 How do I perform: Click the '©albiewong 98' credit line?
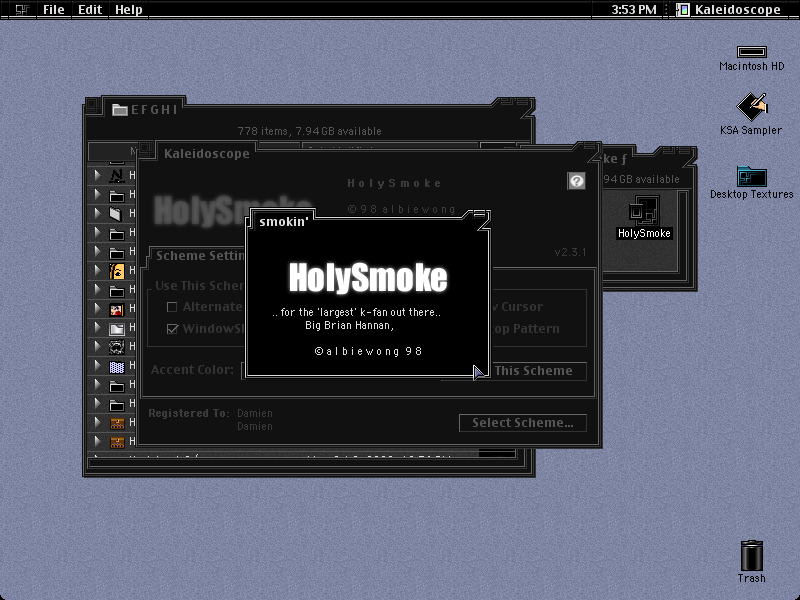coord(368,351)
